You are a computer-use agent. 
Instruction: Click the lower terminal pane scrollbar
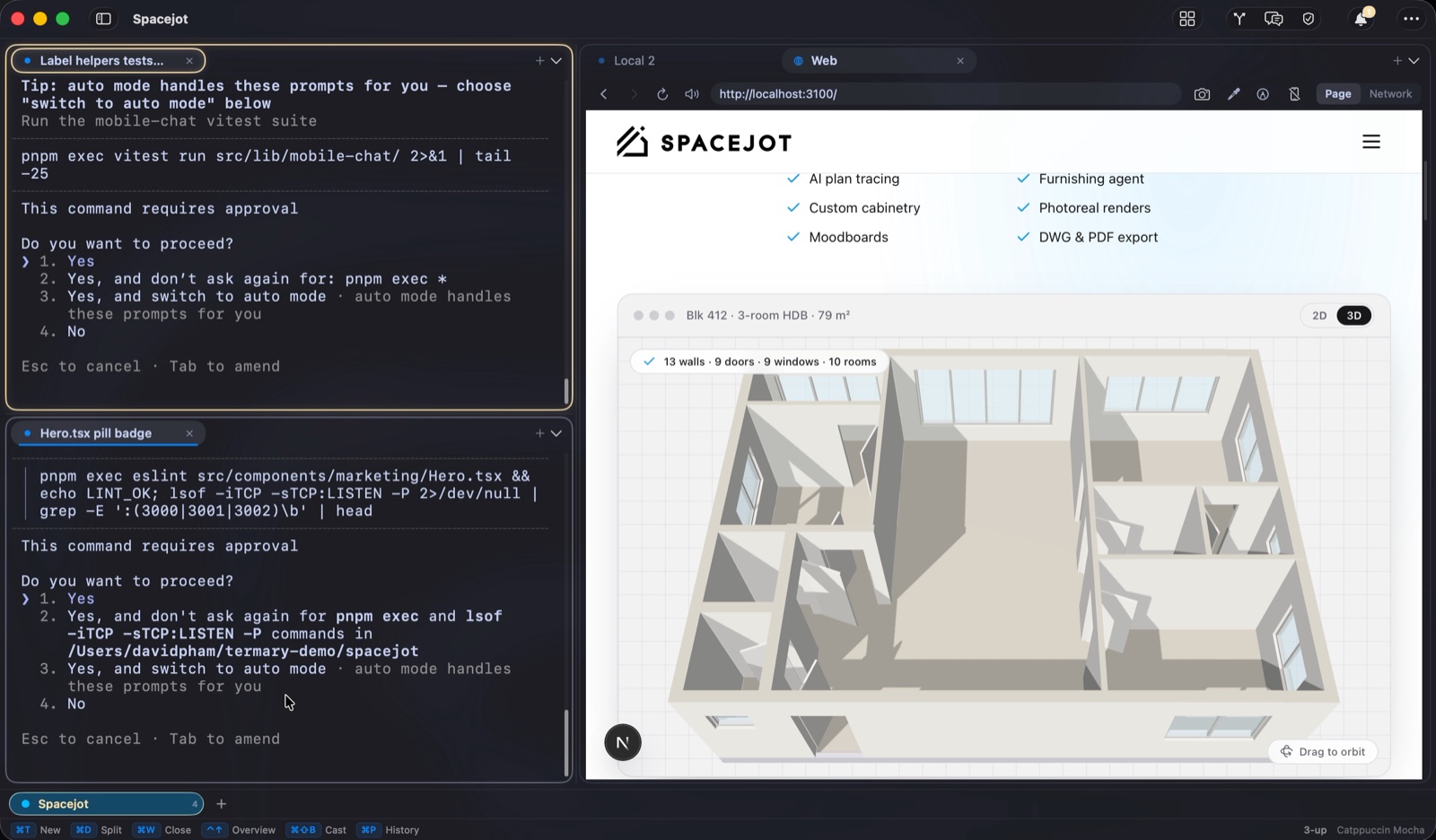coord(566,743)
